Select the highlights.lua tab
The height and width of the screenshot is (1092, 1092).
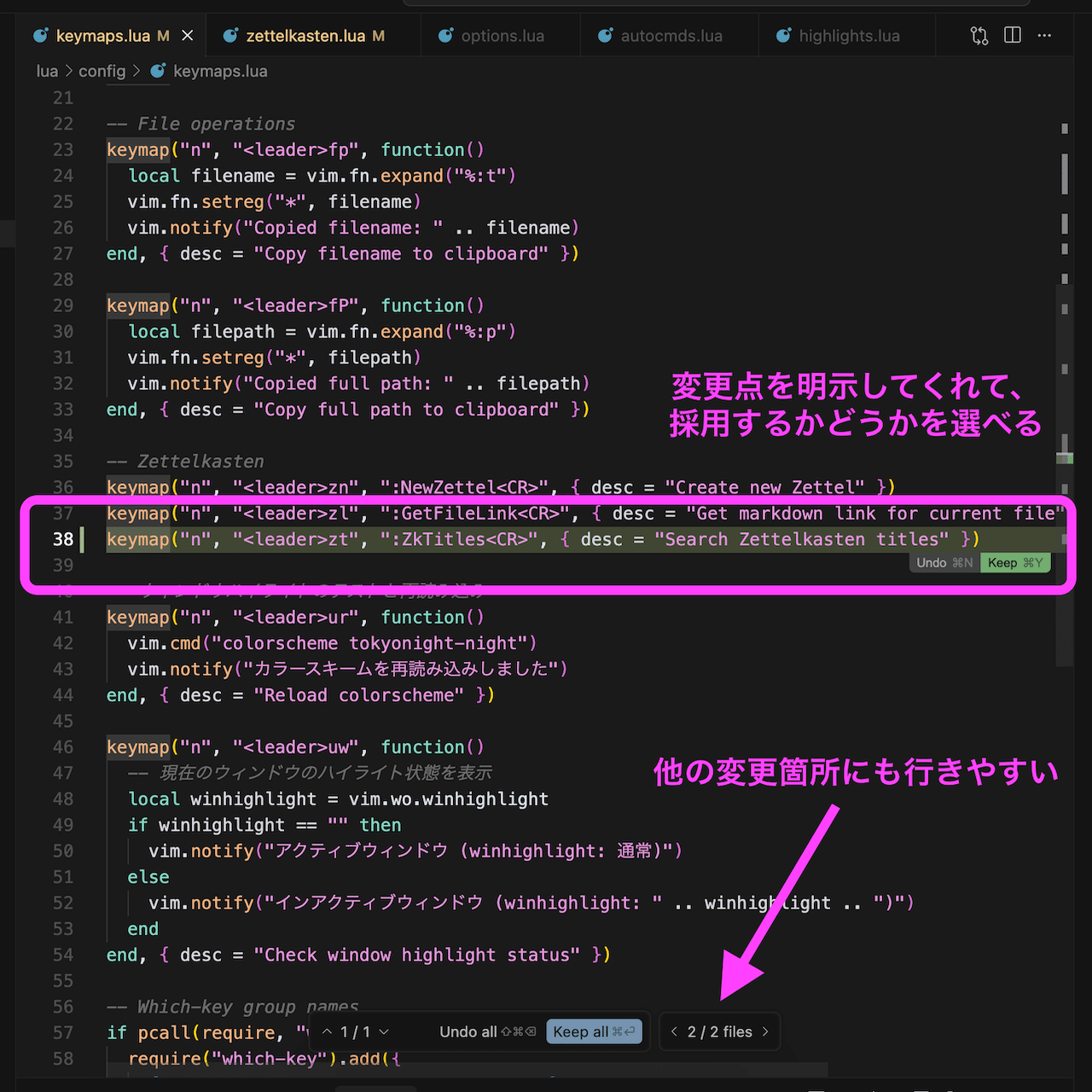[849, 36]
